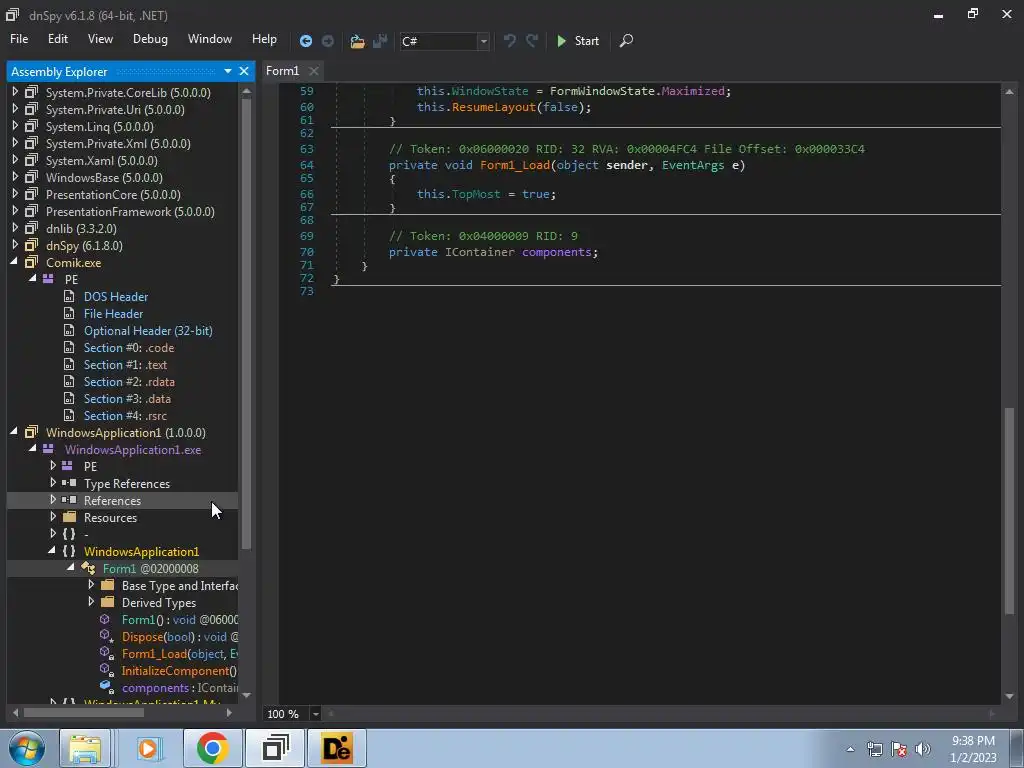This screenshot has width=1024, height=768.
Task: Click the Navigate Backward arrow in toolbar
Action: (306, 41)
